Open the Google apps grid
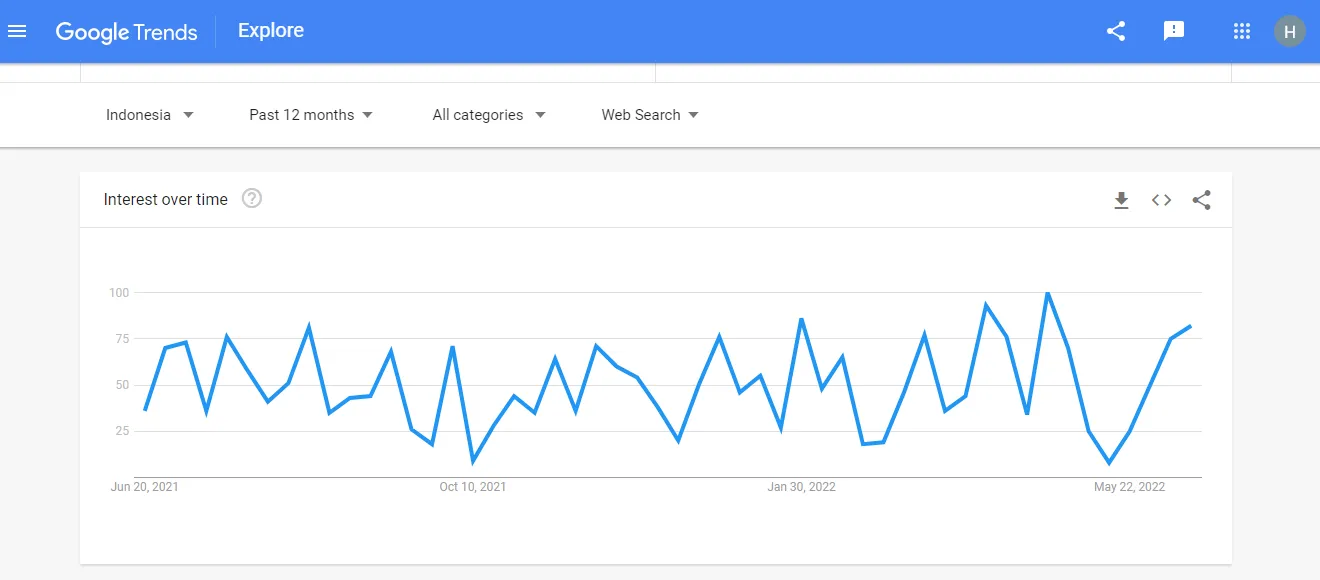Image resolution: width=1320 pixels, height=580 pixels. click(x=1241, y=31)
